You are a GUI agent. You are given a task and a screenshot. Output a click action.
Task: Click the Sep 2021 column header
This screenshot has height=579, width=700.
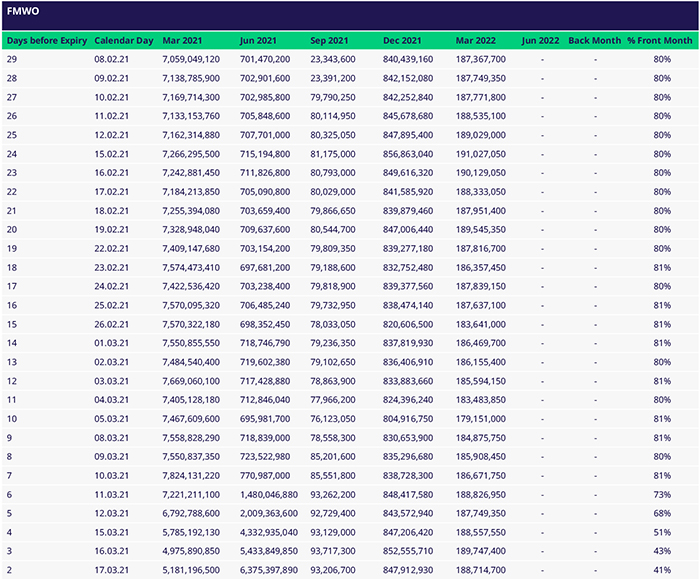tap(330, 41)
